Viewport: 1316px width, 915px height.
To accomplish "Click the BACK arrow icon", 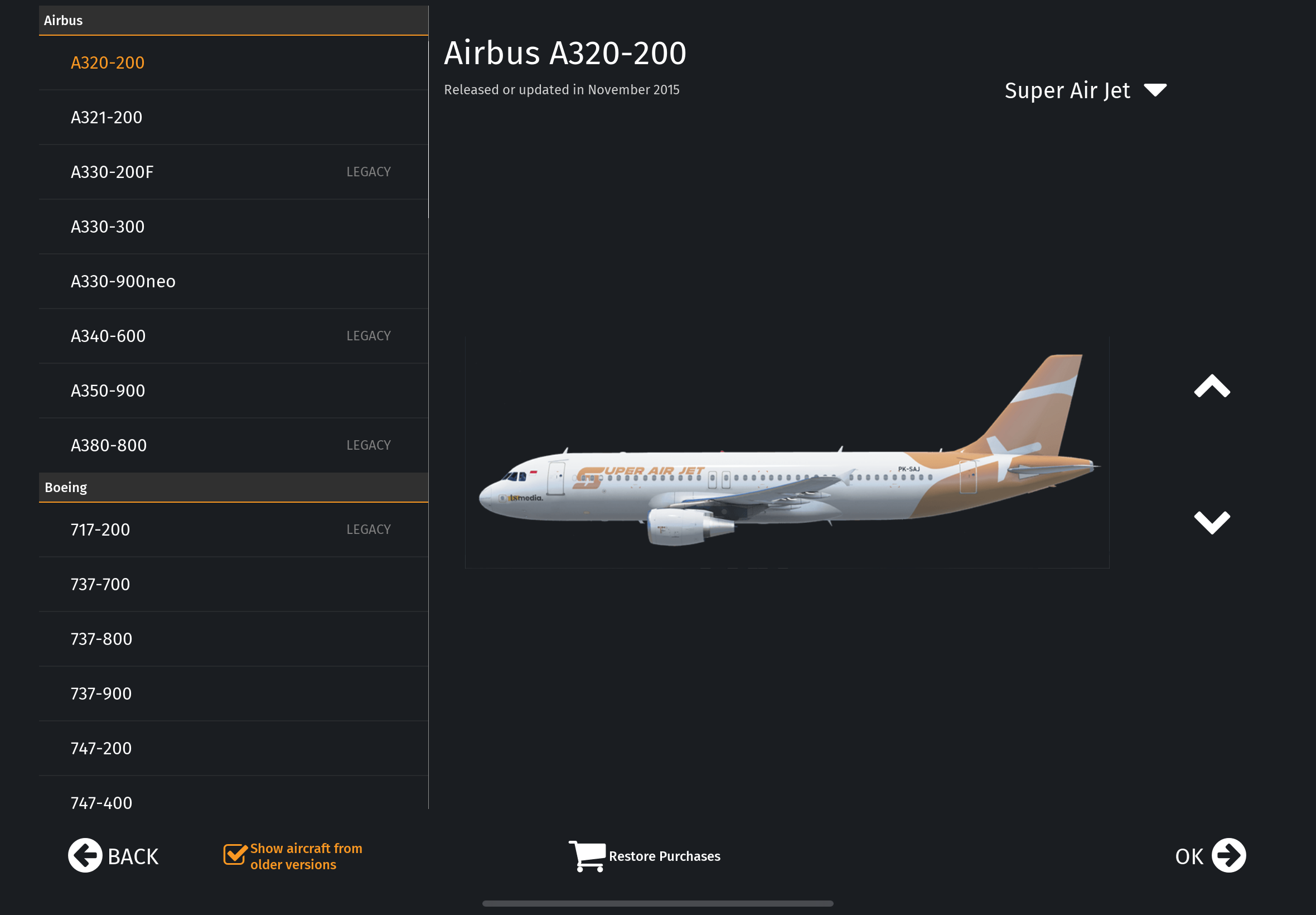I will 85,855.
